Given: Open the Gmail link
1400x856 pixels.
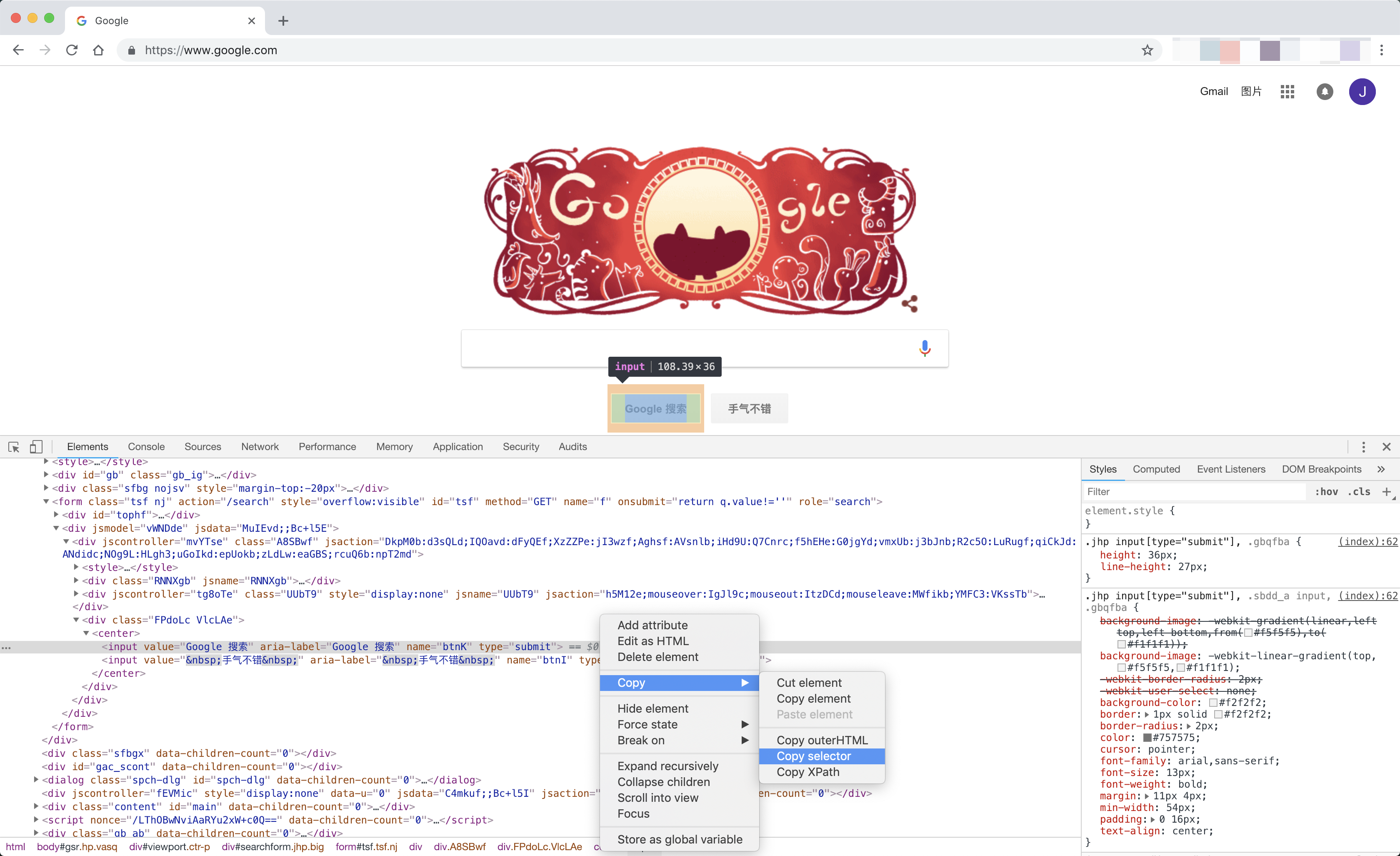Looking at the screenshot, I should (1214, 92).
